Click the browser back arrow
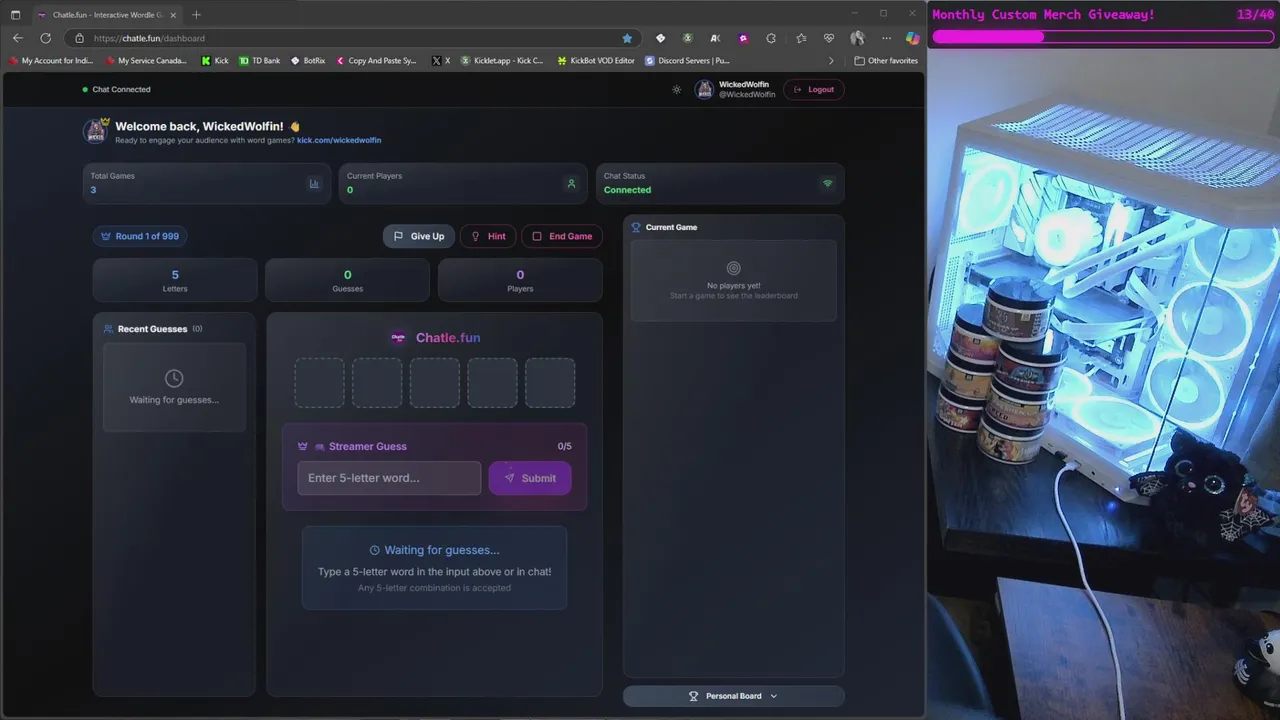This screenshot has width=1280, height=720. click(x=18, y=38)
